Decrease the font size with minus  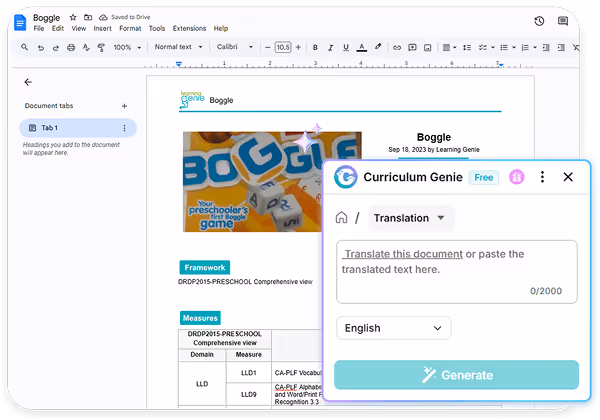[267, 47]
